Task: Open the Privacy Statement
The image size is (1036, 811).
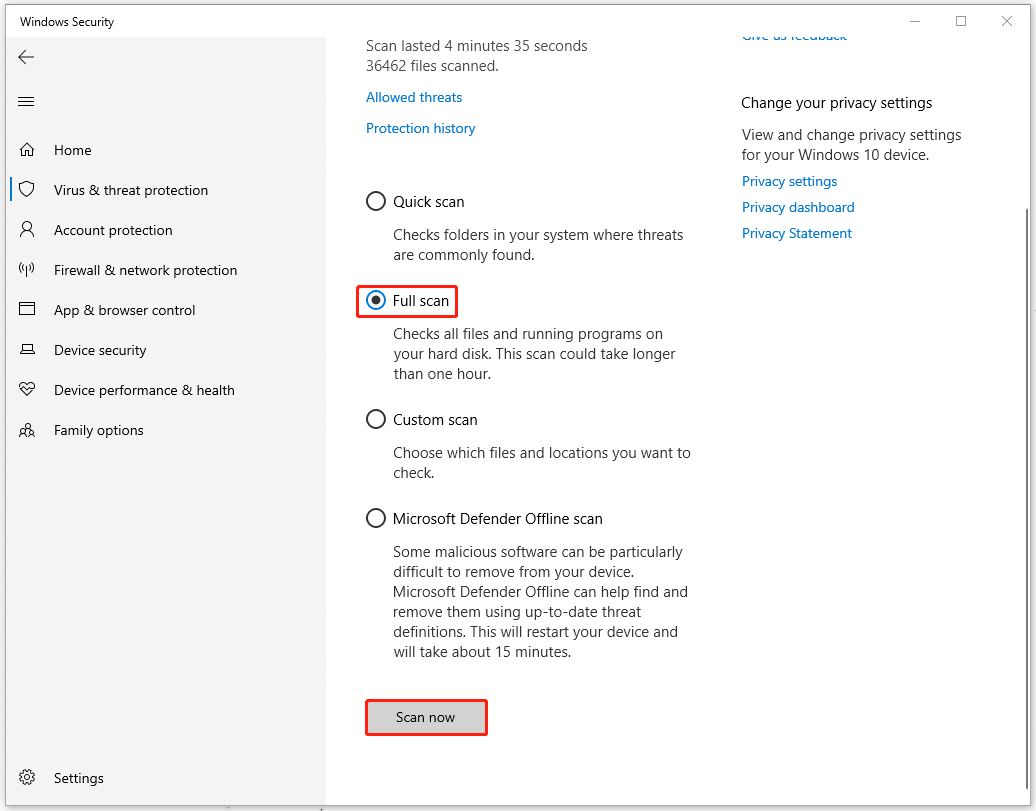Action: point(796,232)
